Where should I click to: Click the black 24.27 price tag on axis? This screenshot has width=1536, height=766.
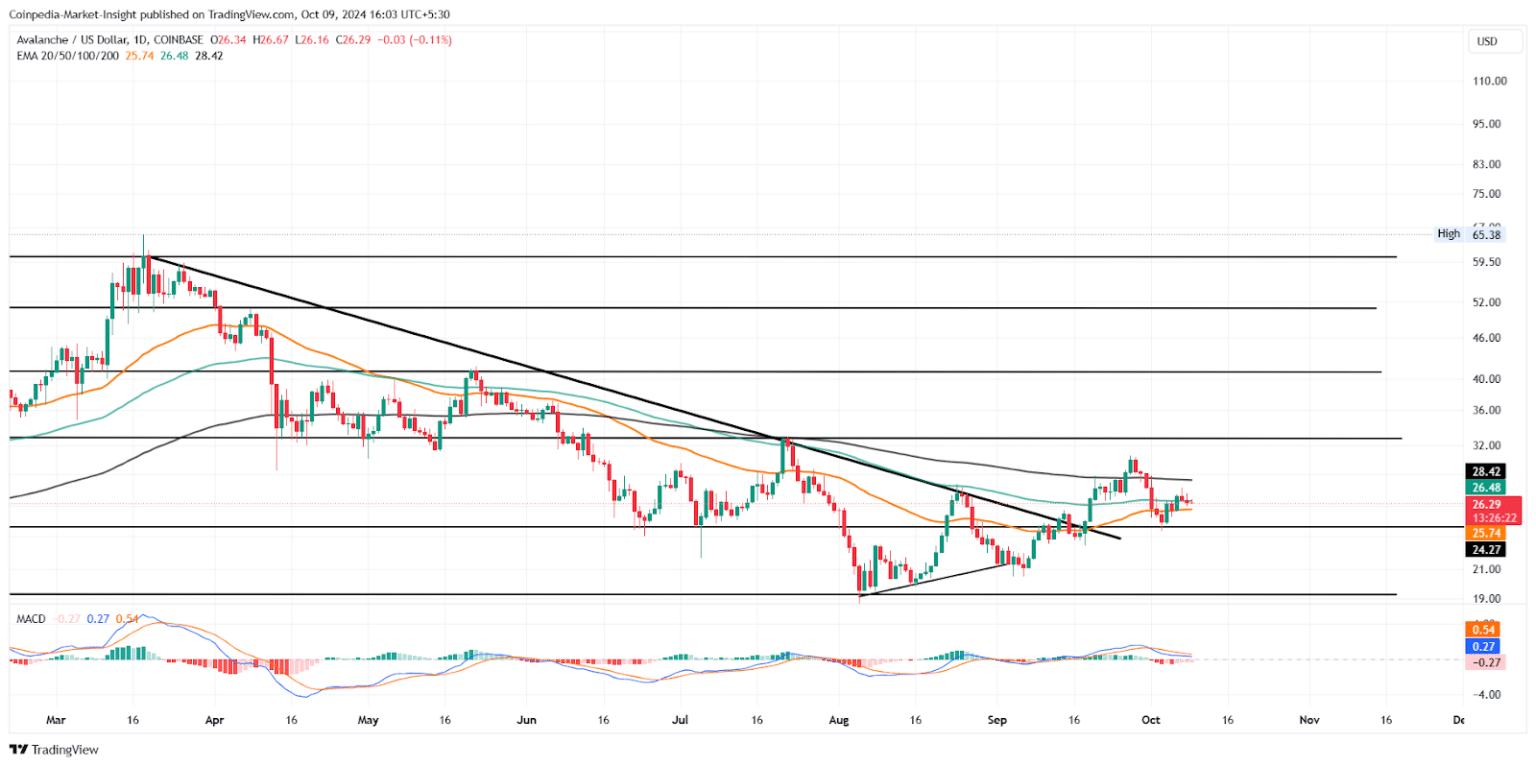(x=1484, y=549)
